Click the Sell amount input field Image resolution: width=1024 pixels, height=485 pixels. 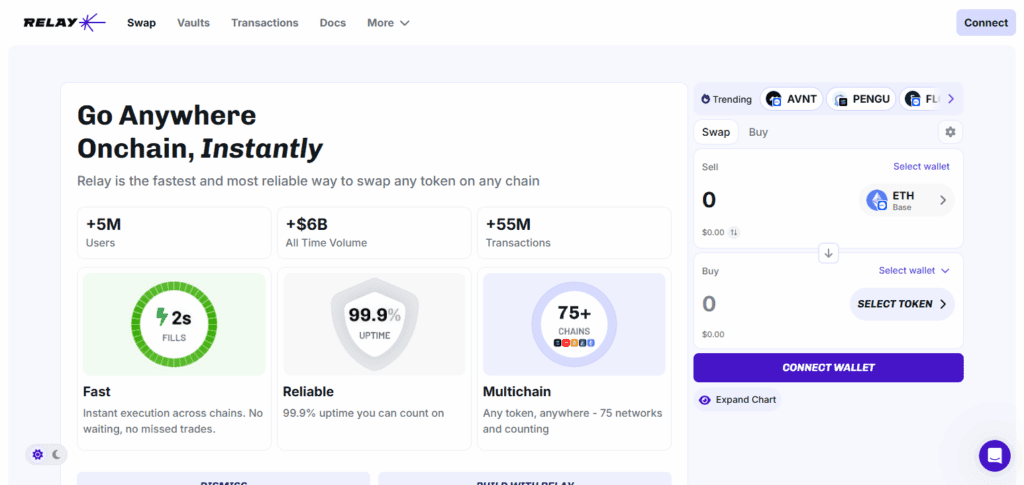pyautogui.click(x=770, y=200)
